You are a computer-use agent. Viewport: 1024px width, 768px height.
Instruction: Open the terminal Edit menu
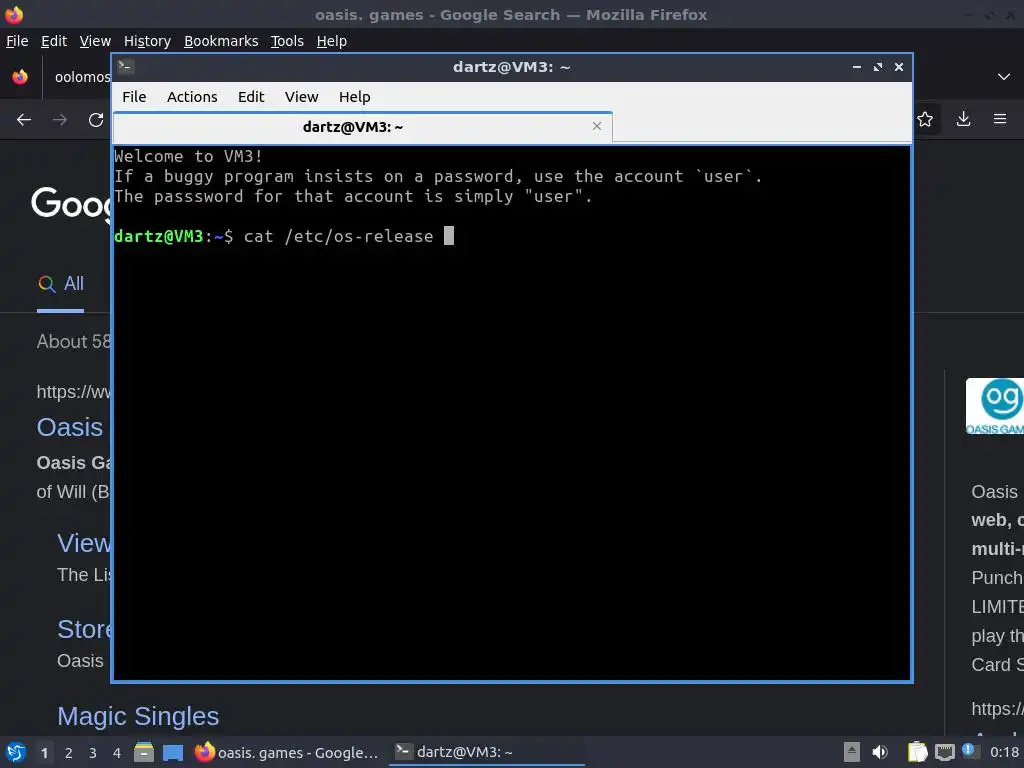point(251,97)
